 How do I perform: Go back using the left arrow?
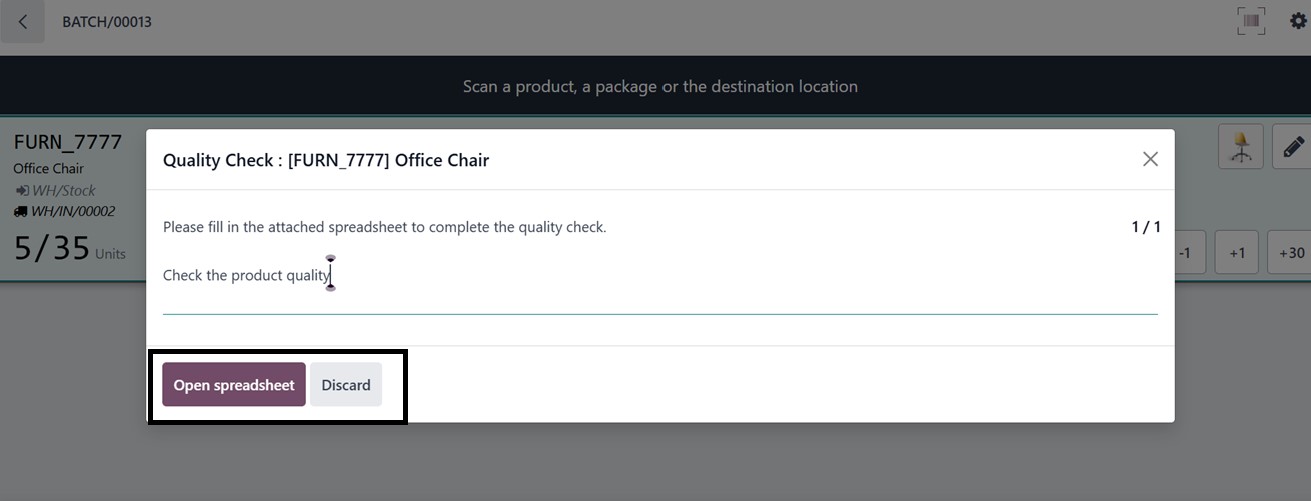(x=22, y=22)
